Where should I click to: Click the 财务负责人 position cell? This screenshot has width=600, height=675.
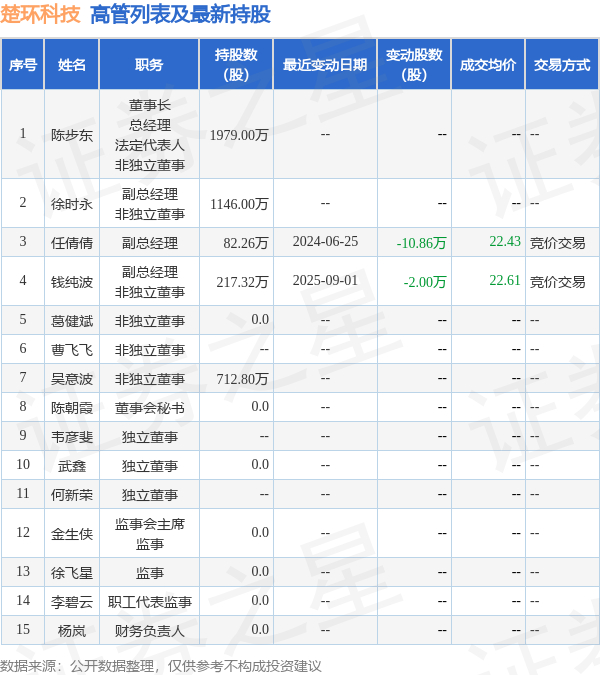coord(149,631)
